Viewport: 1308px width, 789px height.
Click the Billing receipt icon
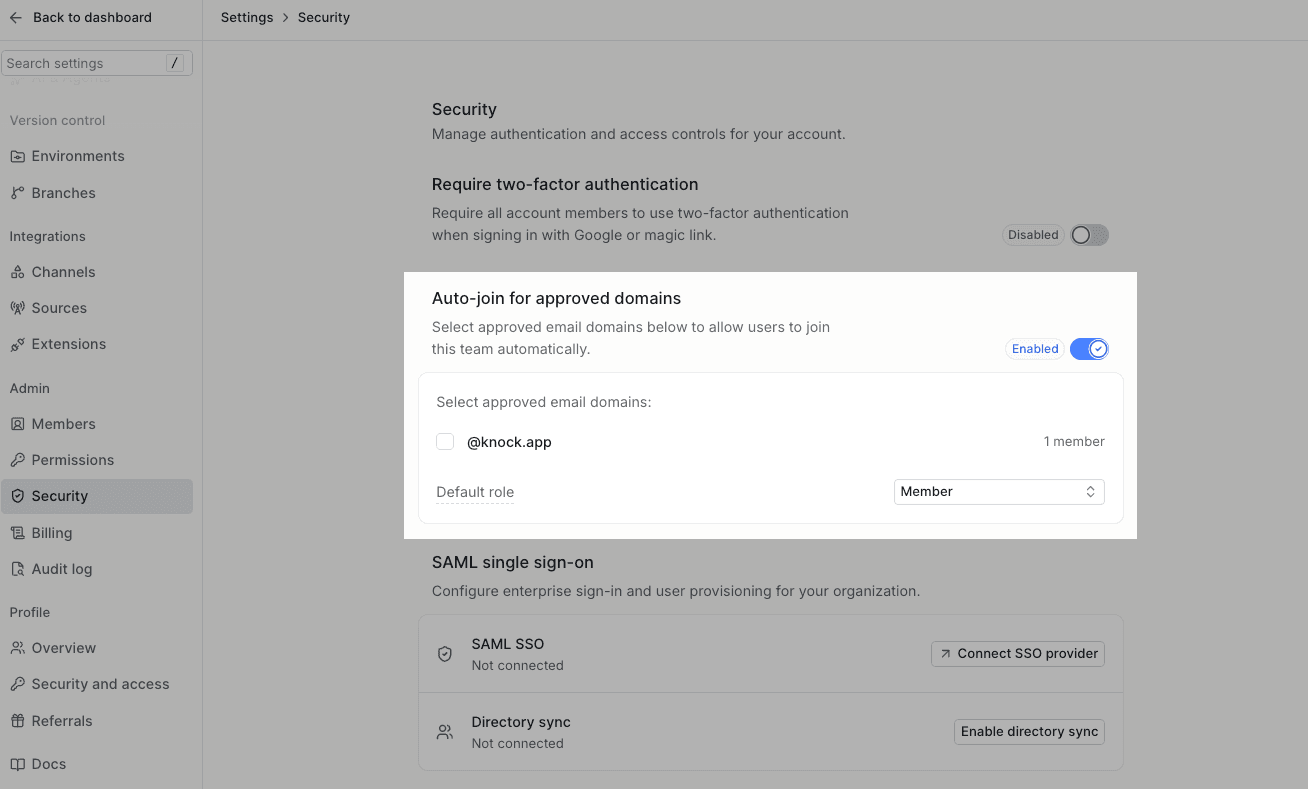pos(17,533)
